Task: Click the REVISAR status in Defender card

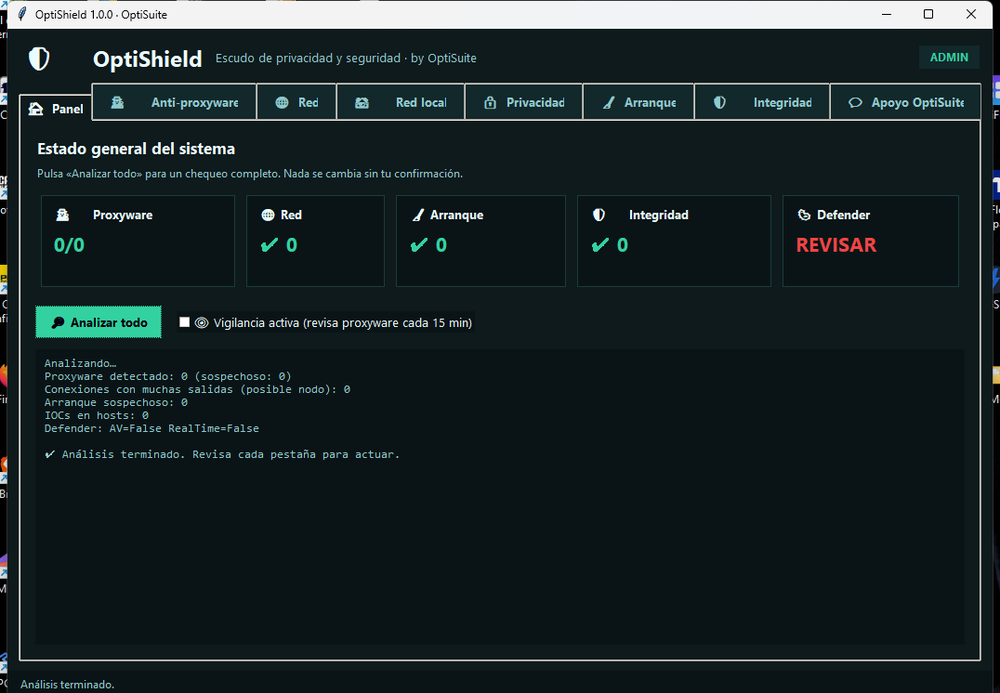Action: (836, 245)
